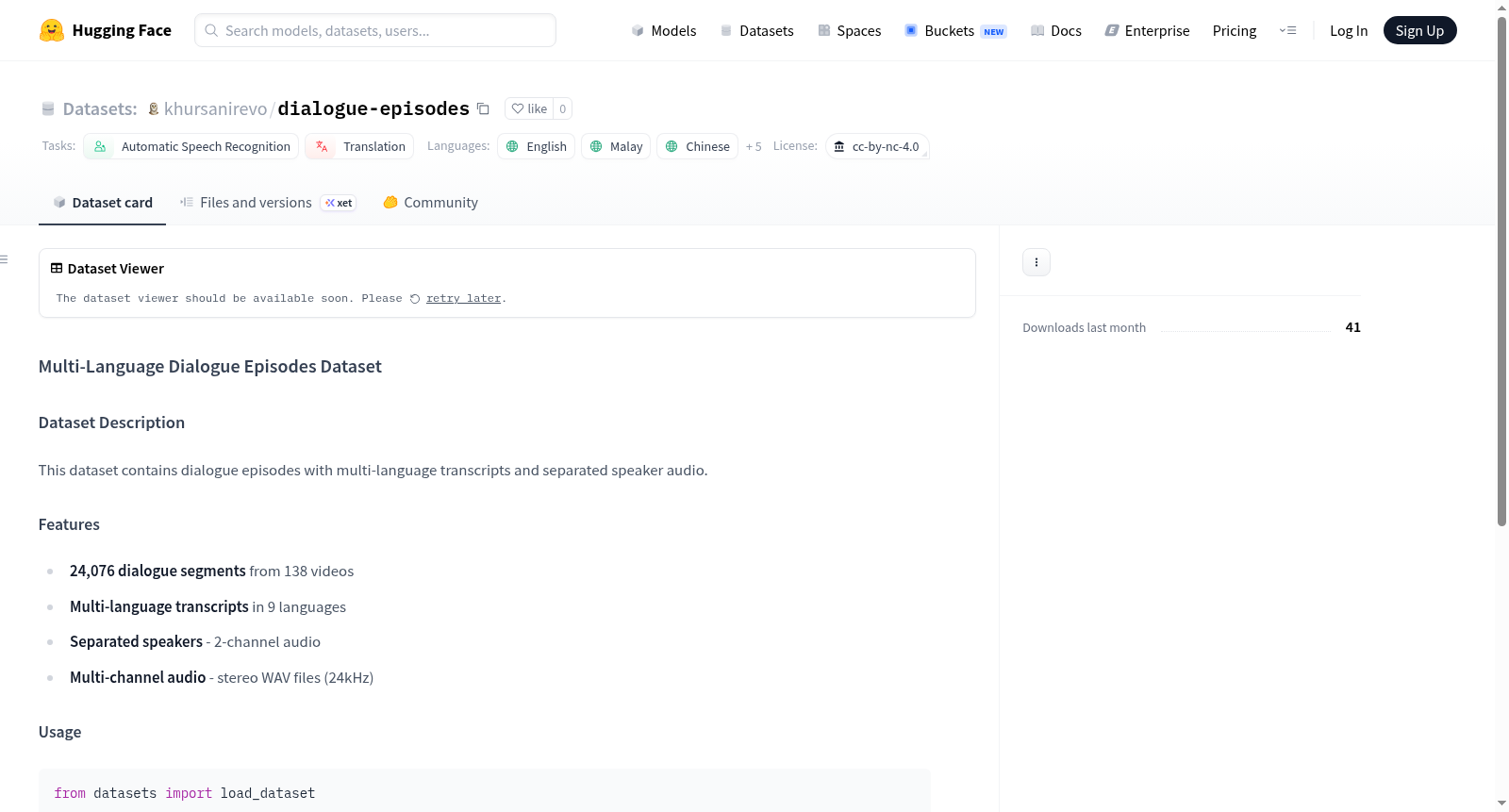1509x812 pixels.
Task: Click the Hugging Face emoji logo
Action: [x=52, y=30]
